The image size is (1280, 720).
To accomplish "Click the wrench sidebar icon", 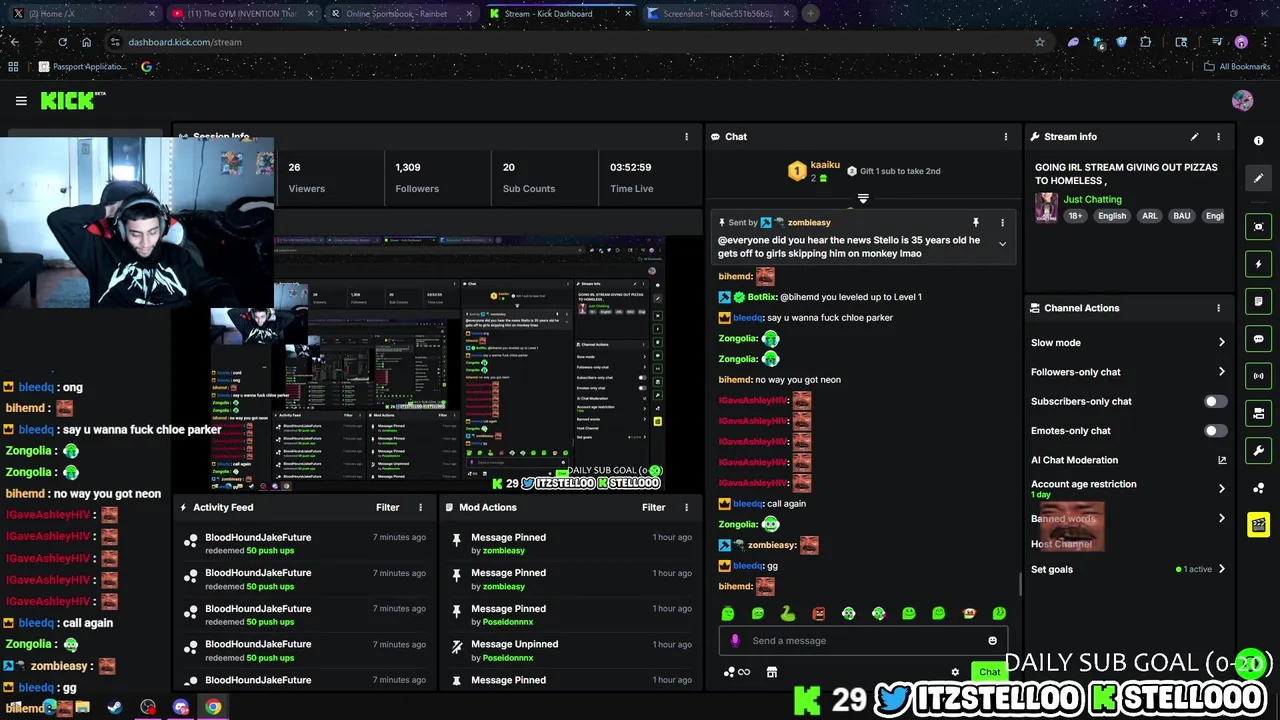I will (1259, 450).
